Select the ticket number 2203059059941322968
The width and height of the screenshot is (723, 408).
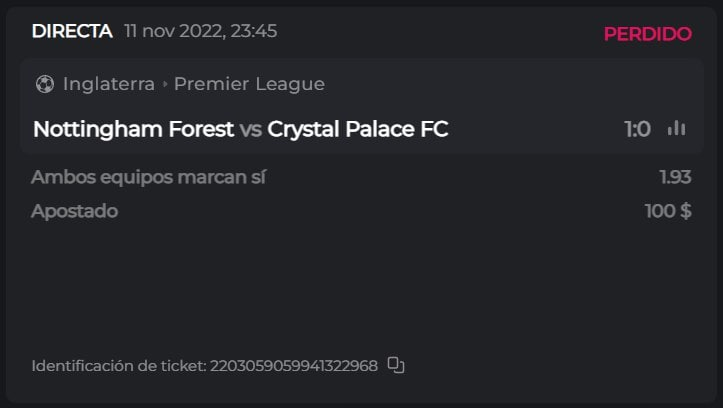pos(294,366)
